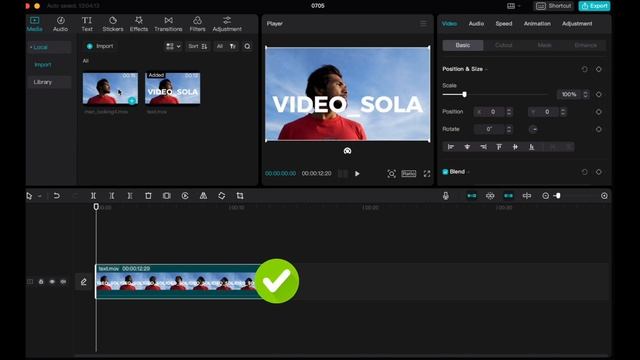Click the align top icon
640x360 pixels.
pyautogui.click(x=499, y=147)
